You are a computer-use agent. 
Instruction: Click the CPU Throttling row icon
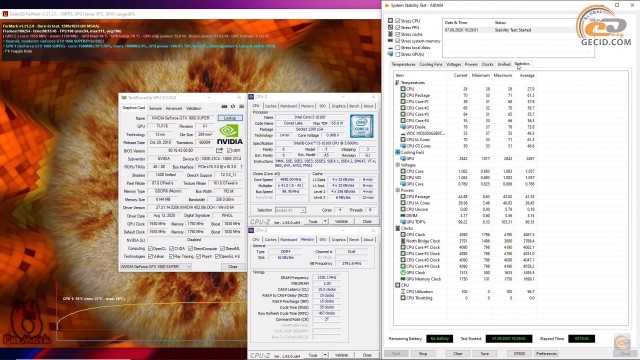[x=403, y=298]
